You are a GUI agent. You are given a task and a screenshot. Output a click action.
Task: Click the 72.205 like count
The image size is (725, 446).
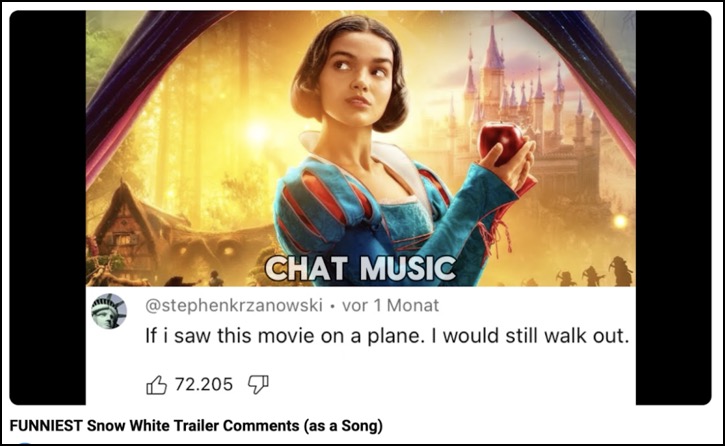click(x=204, y=384)
